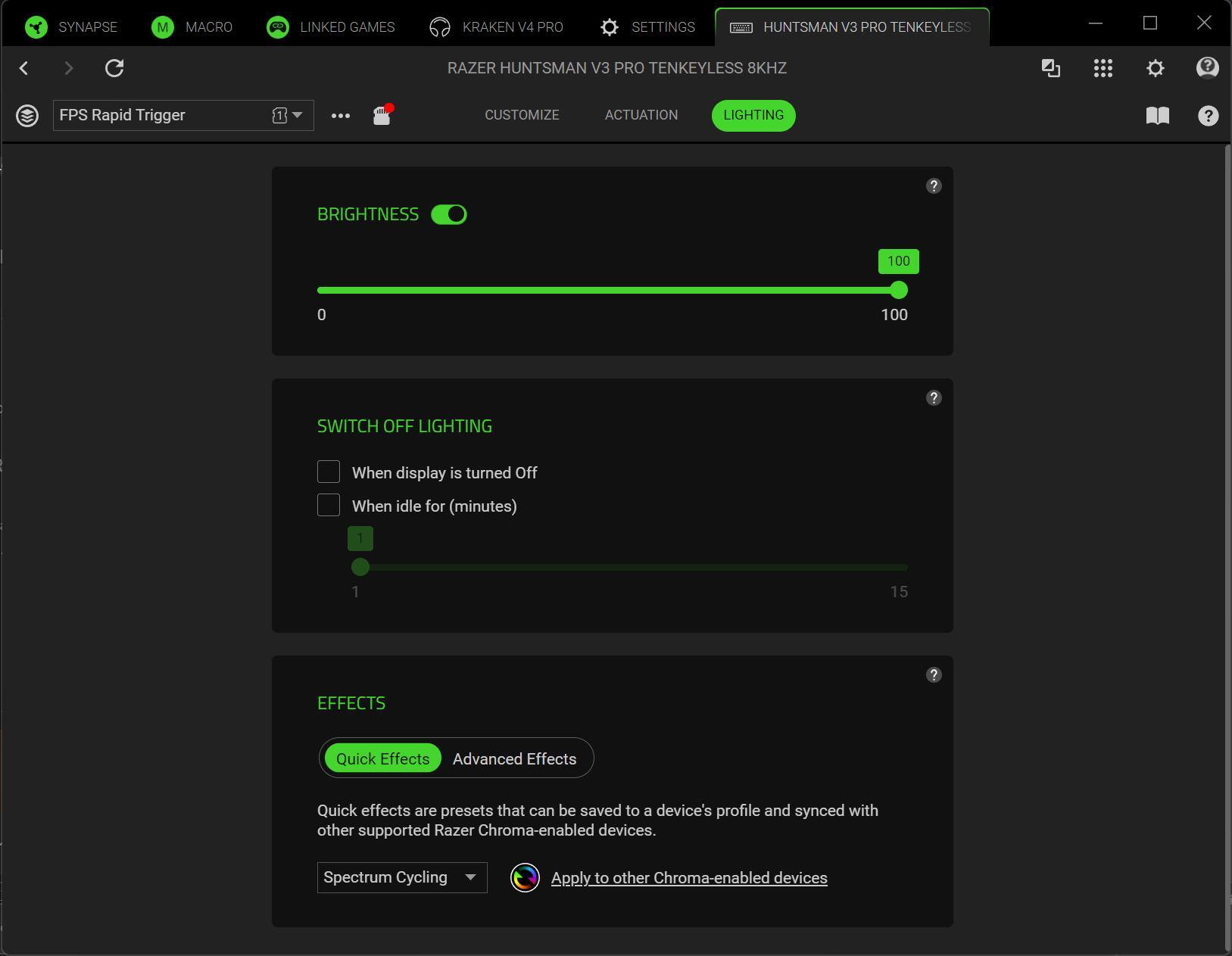Enable "When idle for (minutes)" checkbox

point(329,506)
